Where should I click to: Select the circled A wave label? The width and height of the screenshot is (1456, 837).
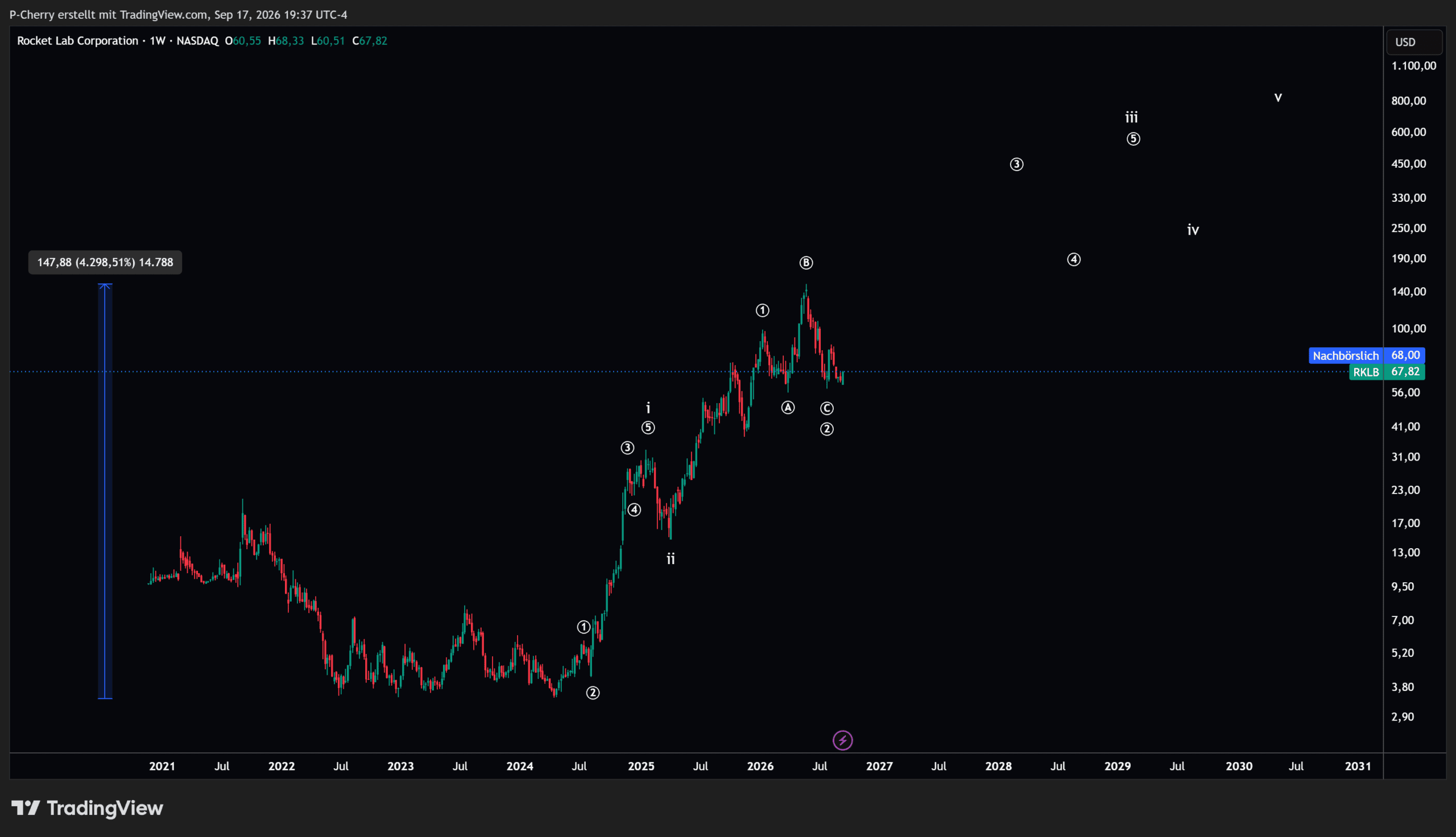(788, 408)
